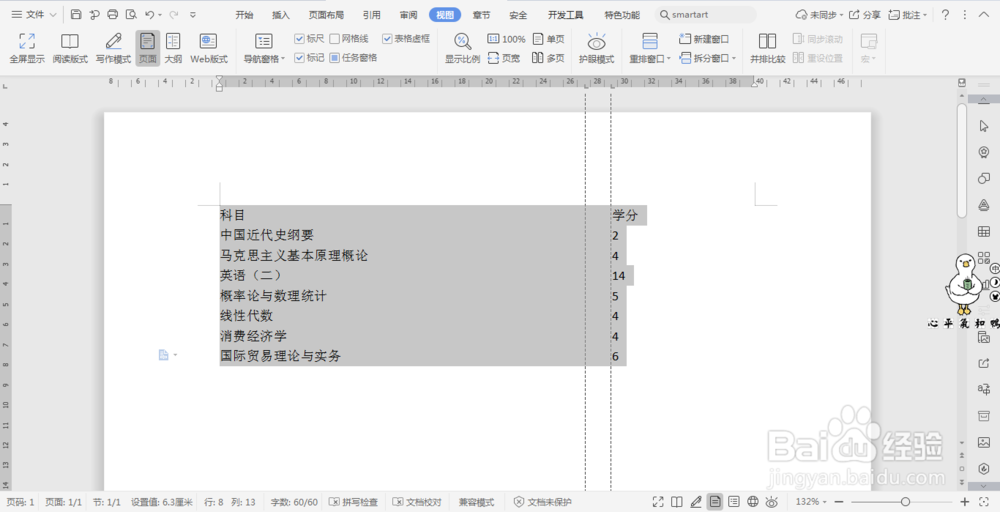The image size is (1000, 512).
Task: Switch to Web版式 layout view
Action: pyautogui.click(x=209, y=48)
